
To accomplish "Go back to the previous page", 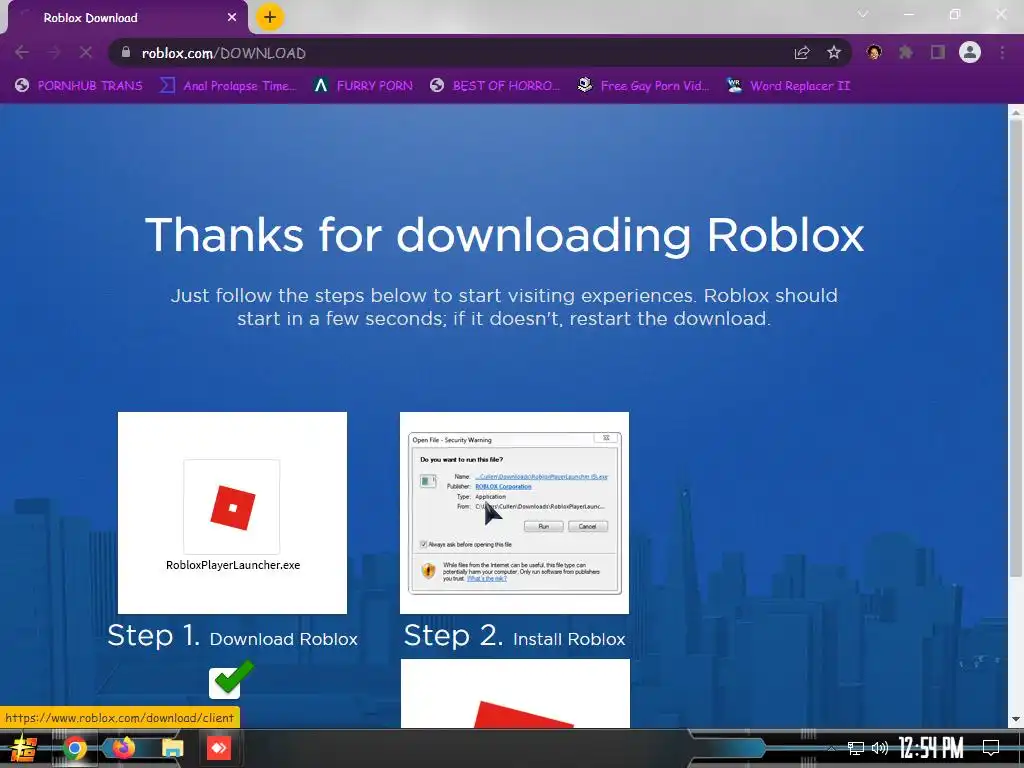I will pyautogui.click(x=22, y=52).
